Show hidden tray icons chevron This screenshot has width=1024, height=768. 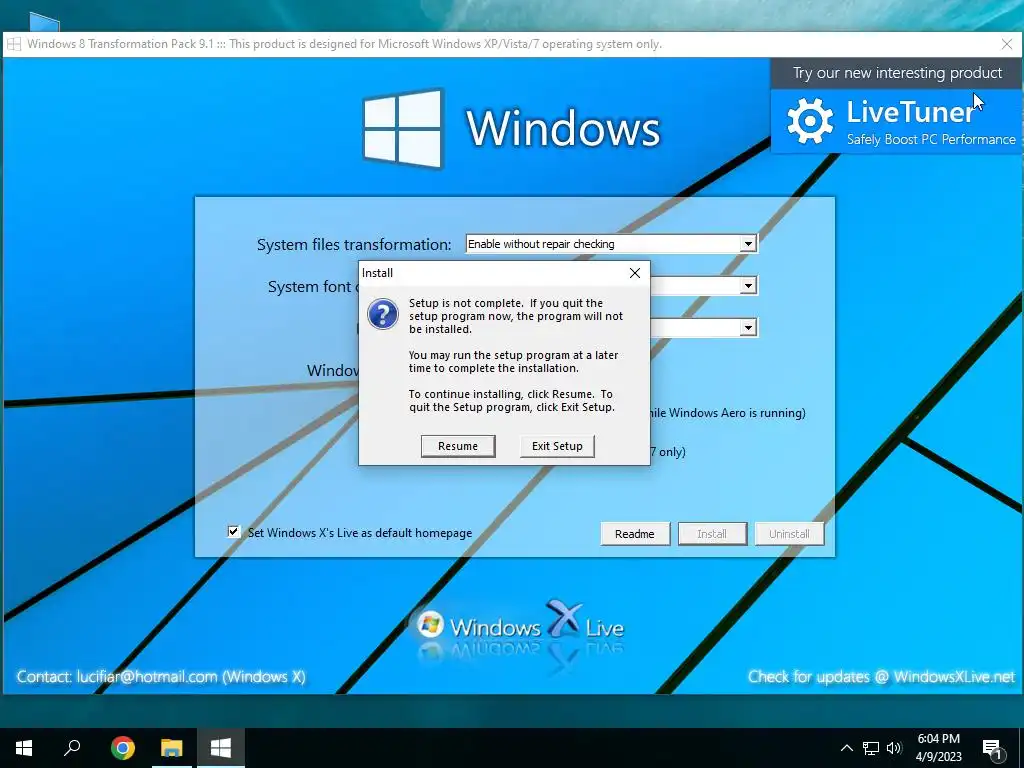pyautogui.click(x=846, y=748)
